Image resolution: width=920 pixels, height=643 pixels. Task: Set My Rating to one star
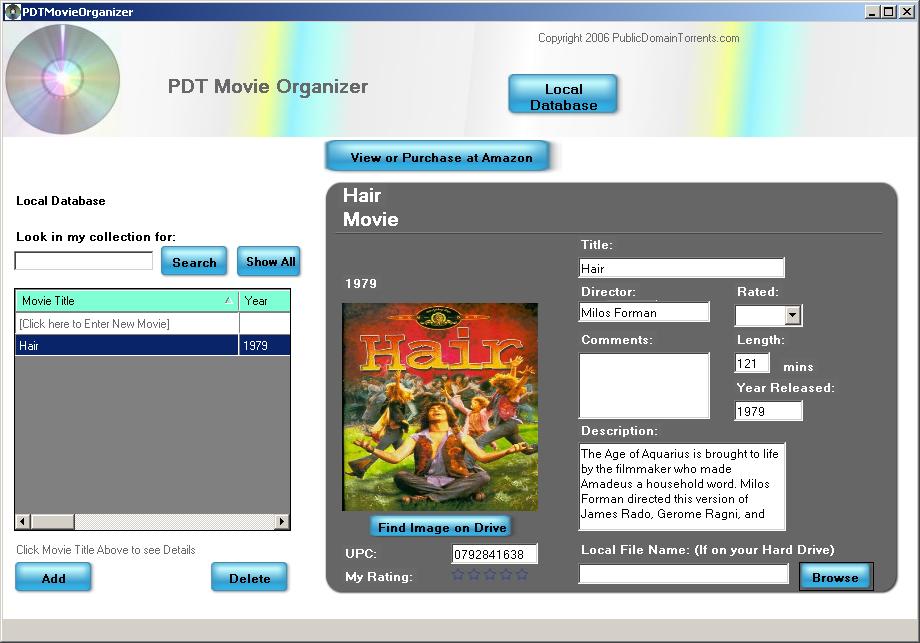pos(458,575)
